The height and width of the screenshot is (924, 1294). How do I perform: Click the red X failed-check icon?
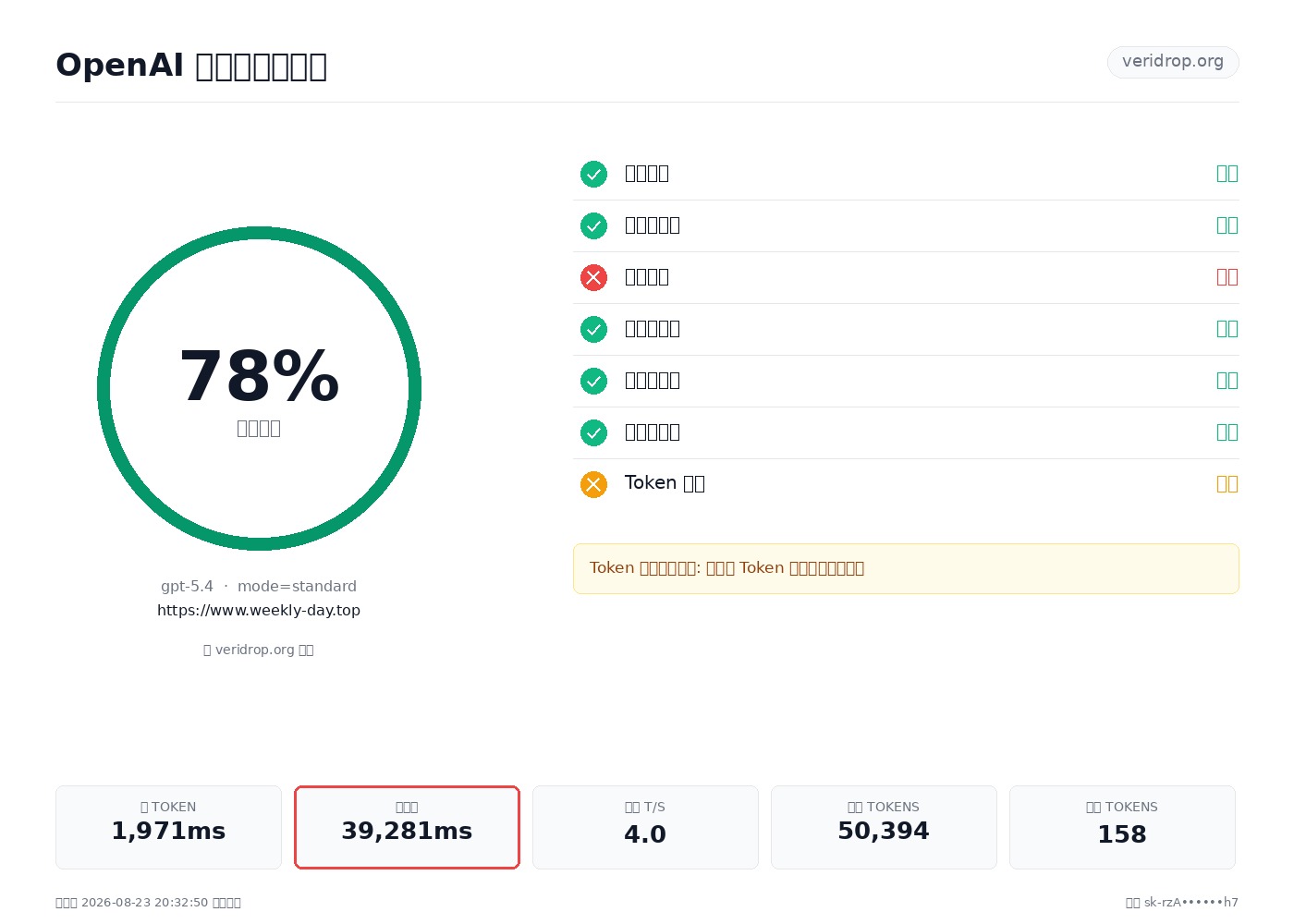point(593,277)
